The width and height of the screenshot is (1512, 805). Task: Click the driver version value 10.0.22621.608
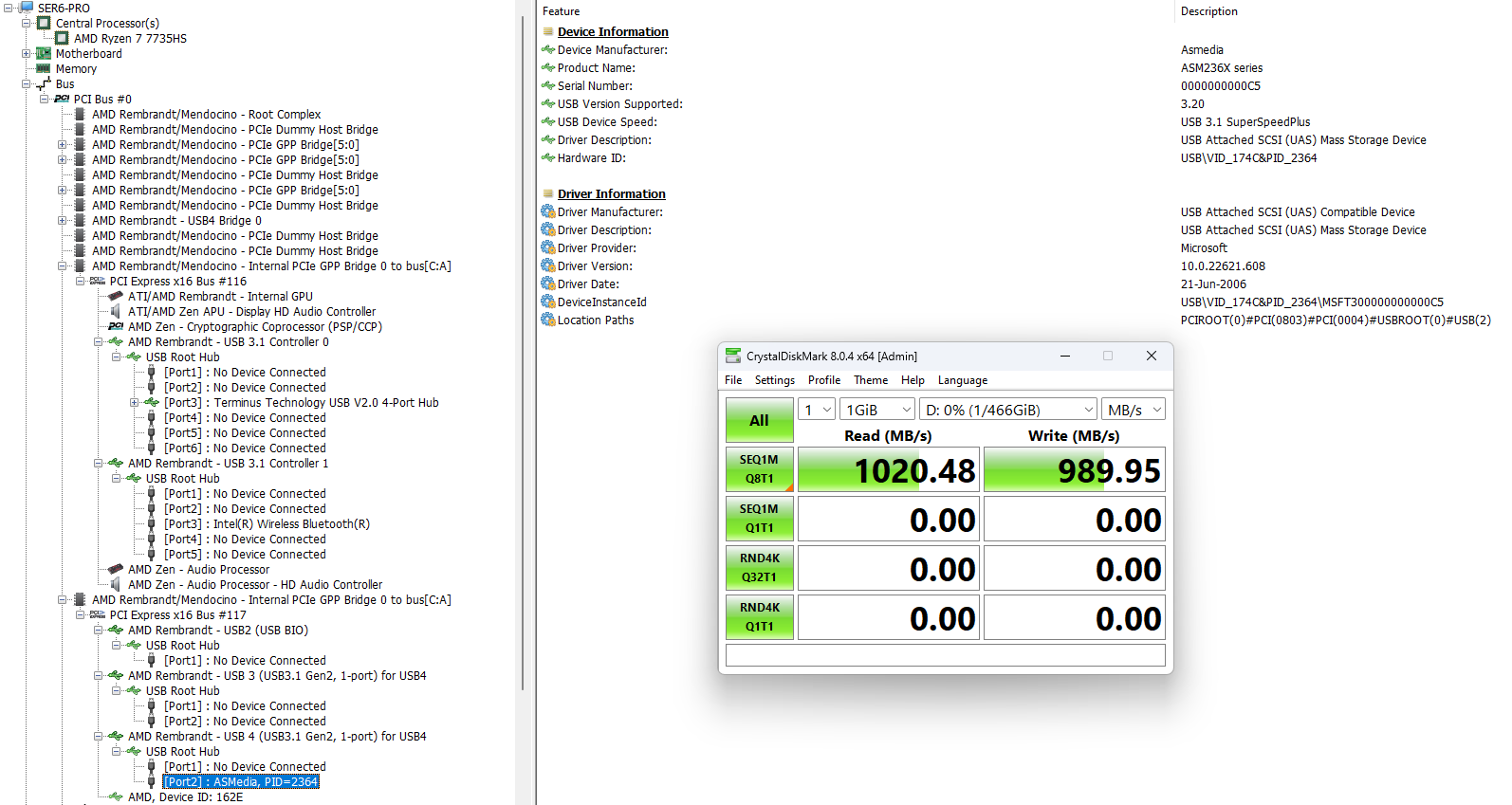click(1223, 266)
